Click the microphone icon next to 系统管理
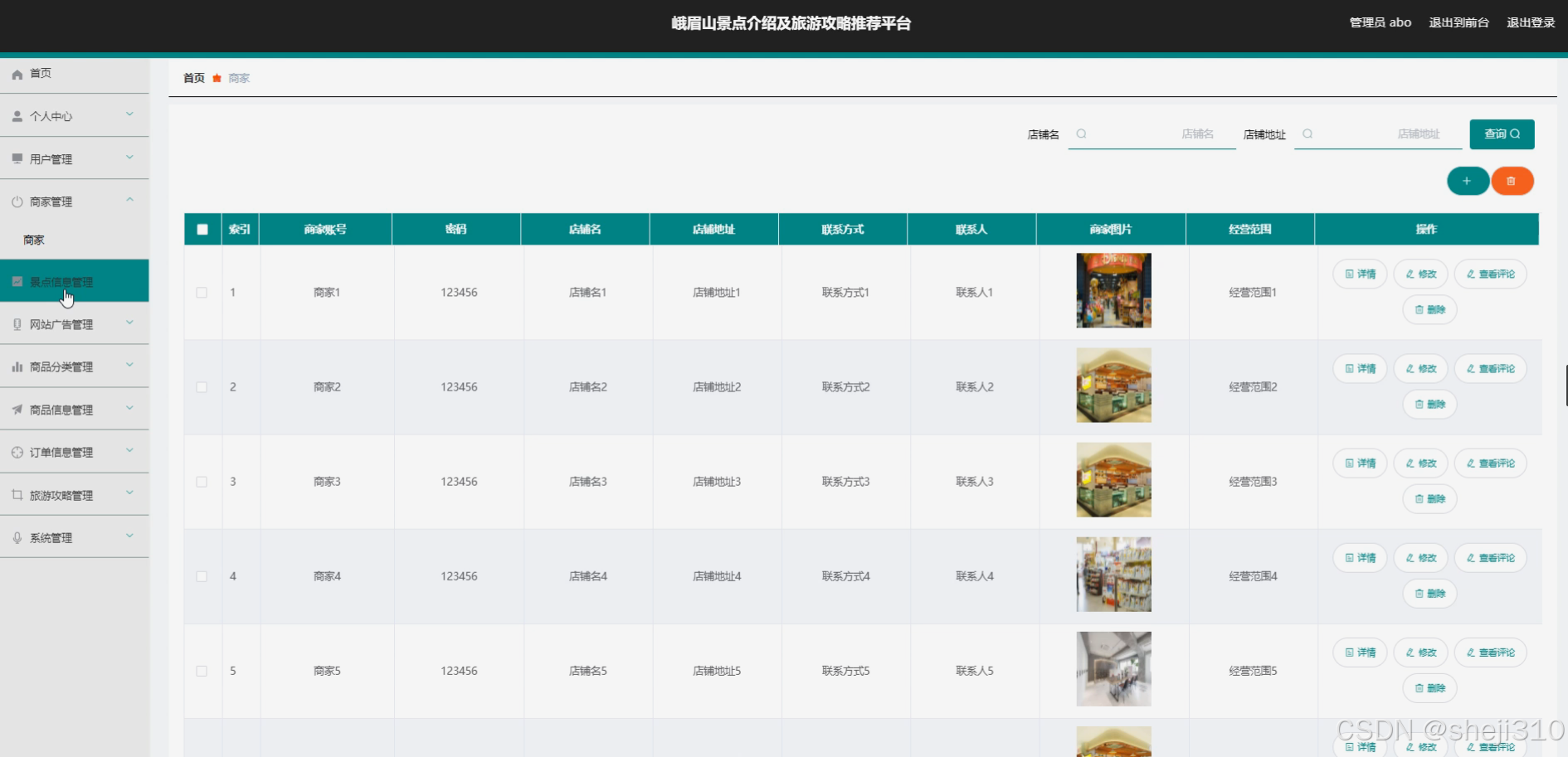1568x757 pixels. click(x=17, y=537)
